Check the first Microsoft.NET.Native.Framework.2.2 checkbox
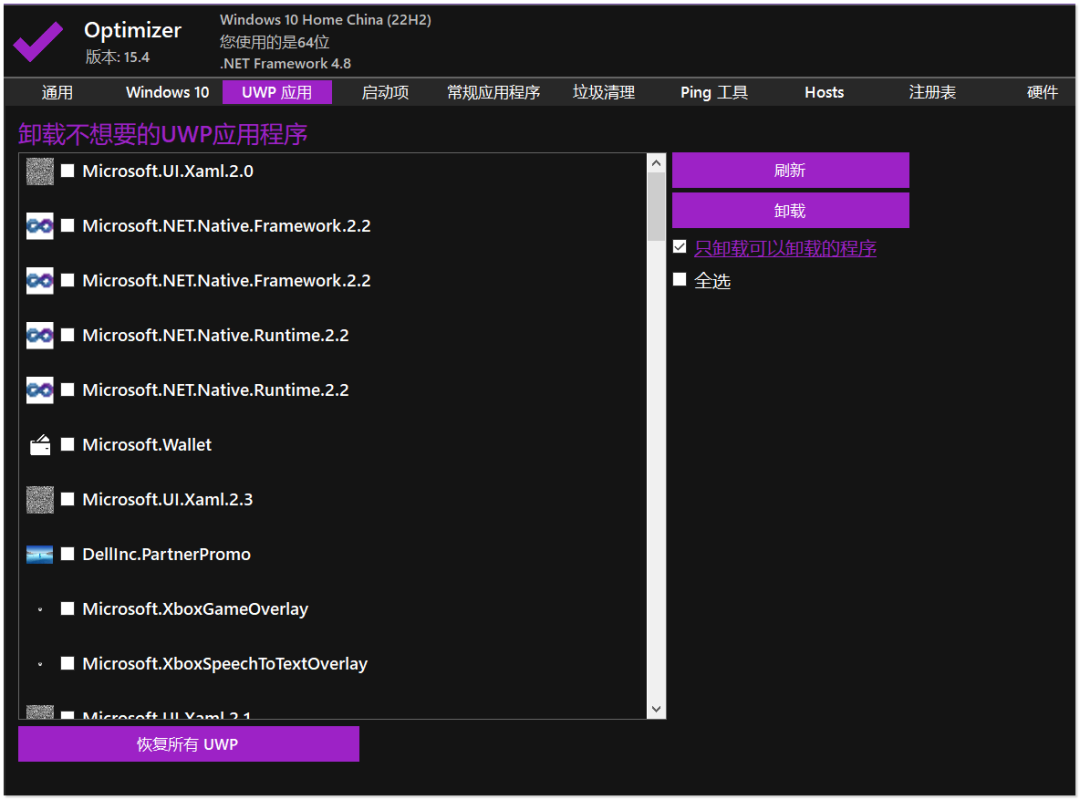Screen dimensions: 1080x800 point(68,225)
